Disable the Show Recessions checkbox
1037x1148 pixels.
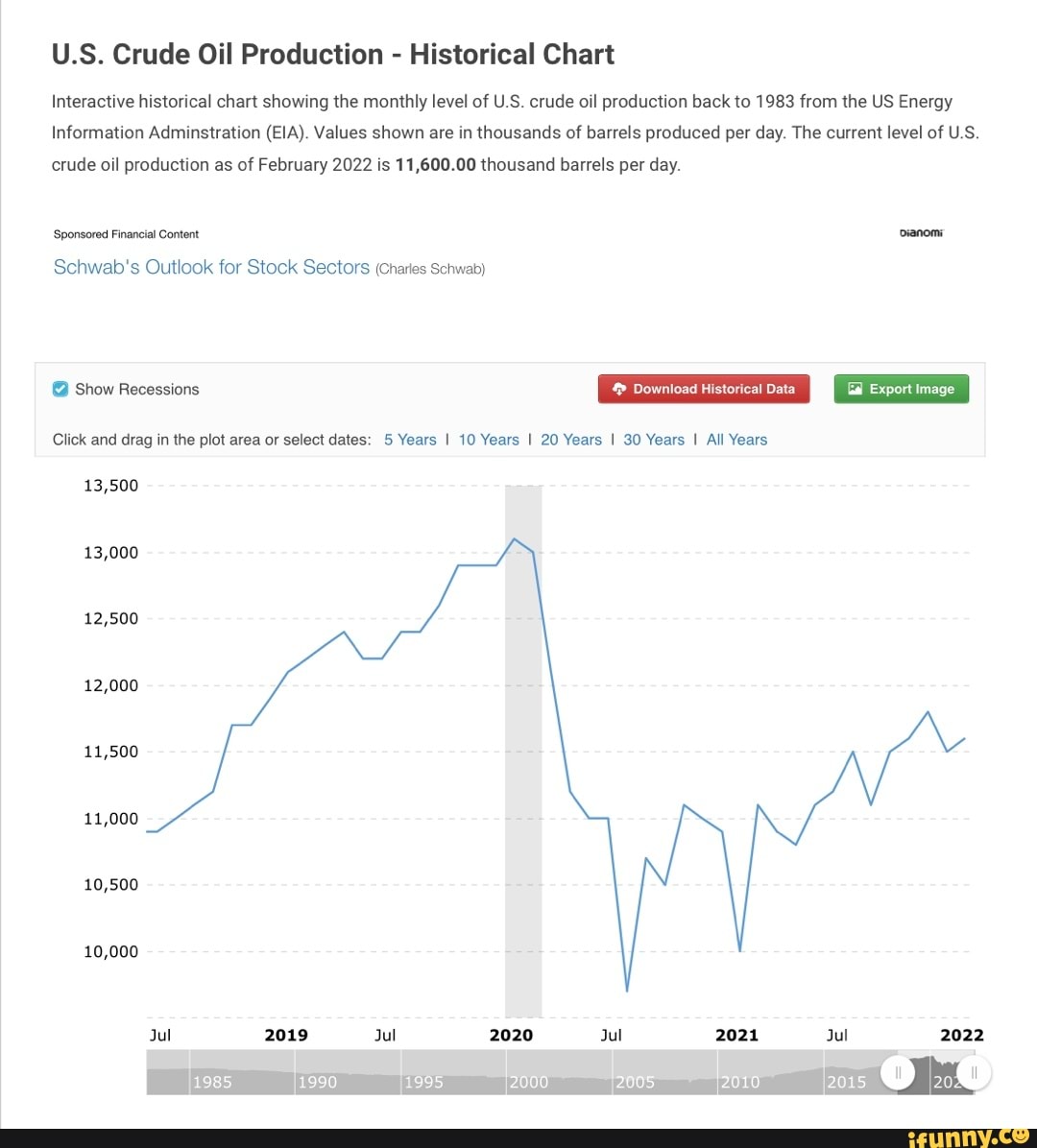[x=60, y=389]
